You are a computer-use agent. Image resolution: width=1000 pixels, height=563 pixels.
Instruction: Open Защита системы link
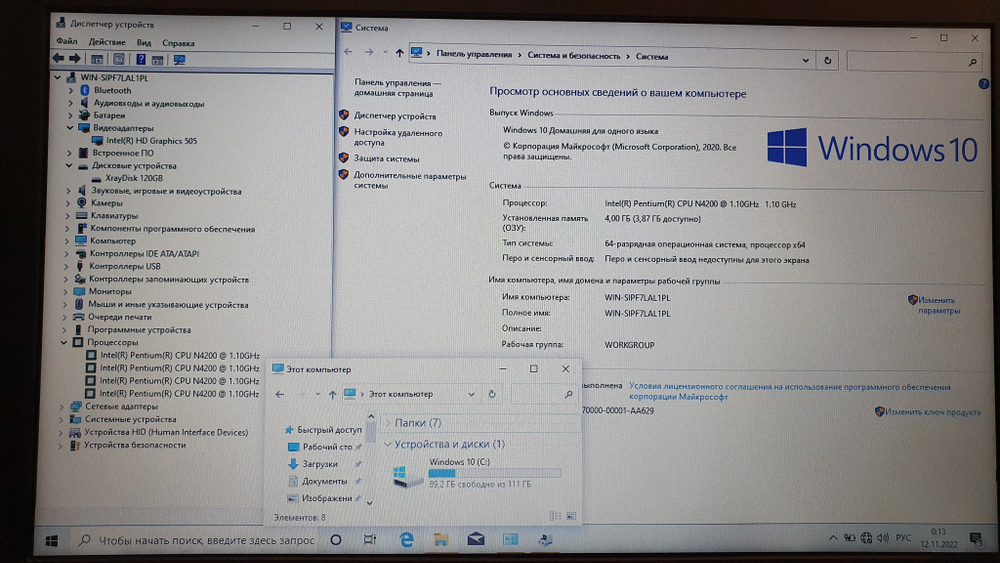386,159
